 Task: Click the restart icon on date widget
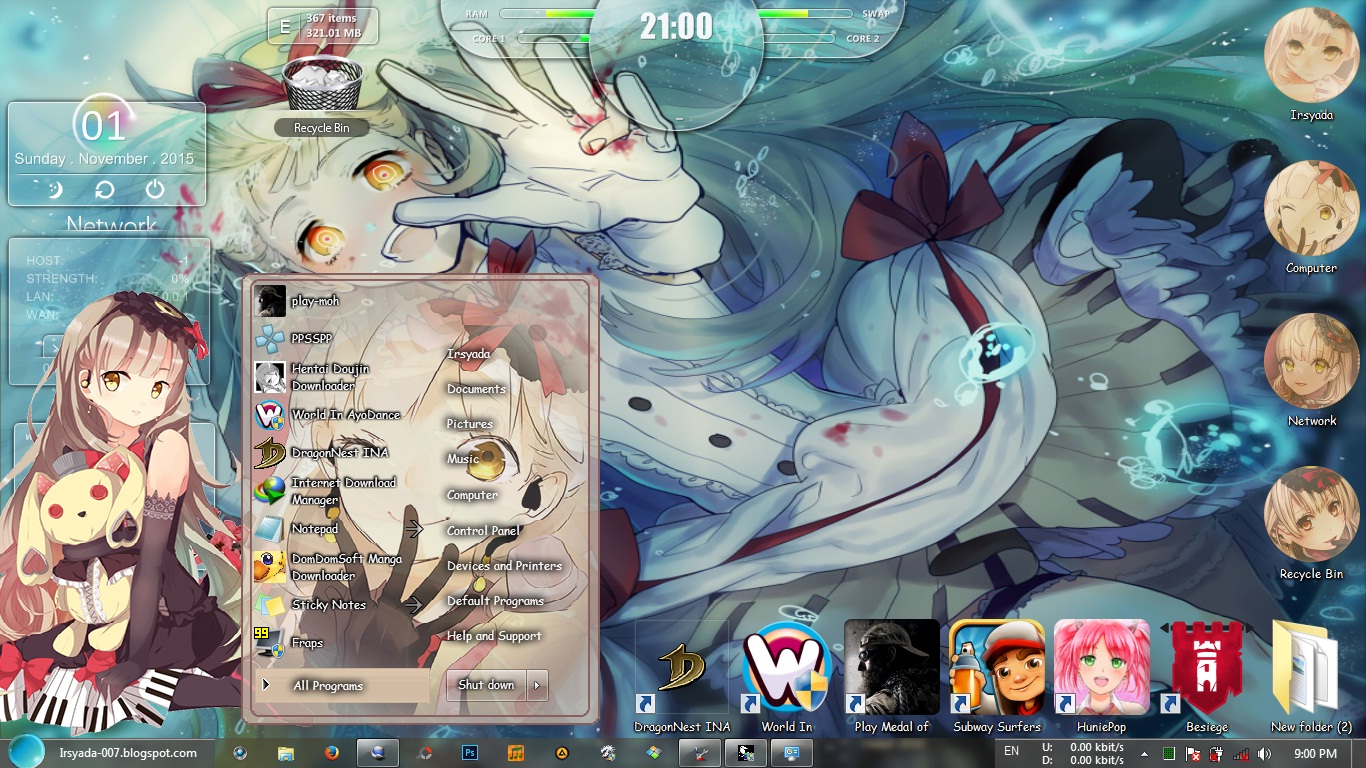coord(104,189)
